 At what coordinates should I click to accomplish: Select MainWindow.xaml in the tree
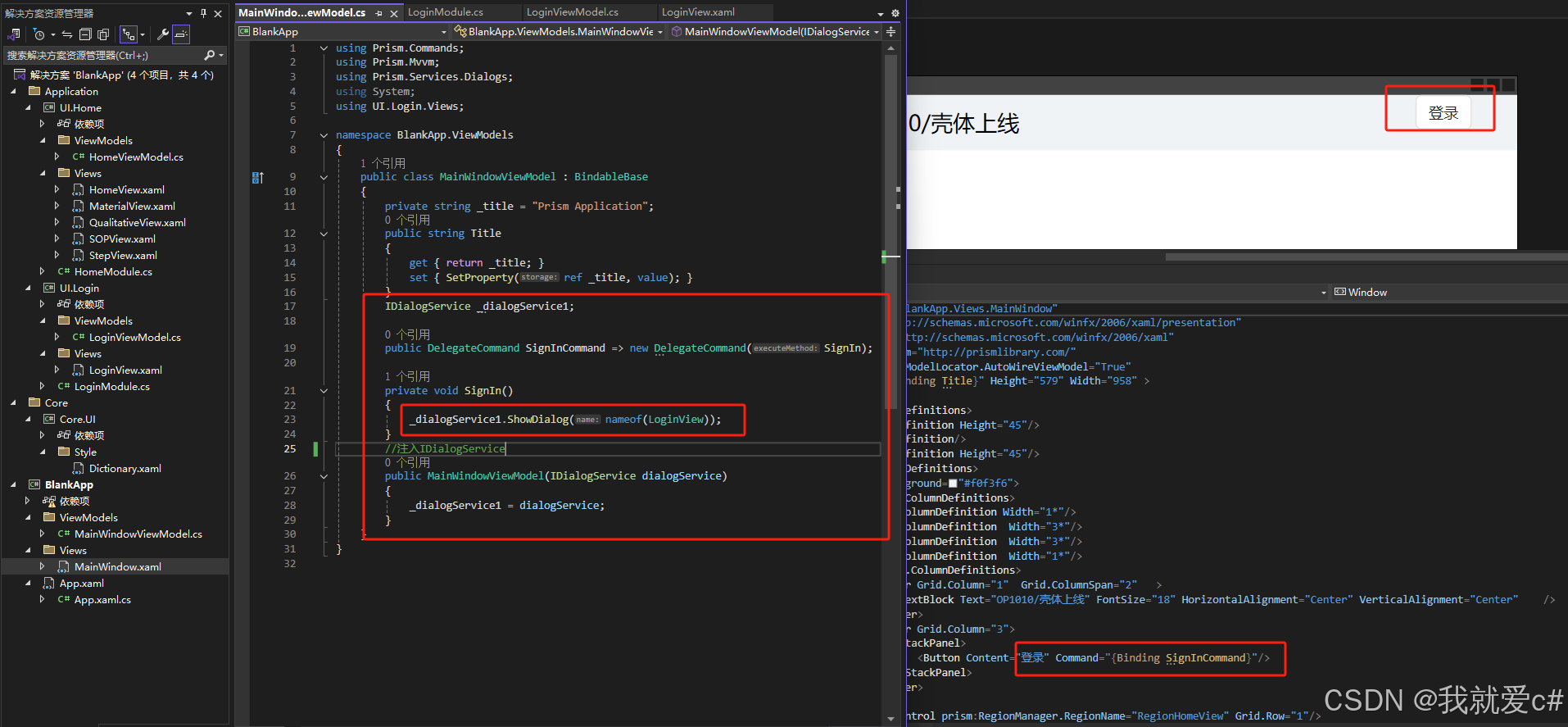tap(117, 566)
